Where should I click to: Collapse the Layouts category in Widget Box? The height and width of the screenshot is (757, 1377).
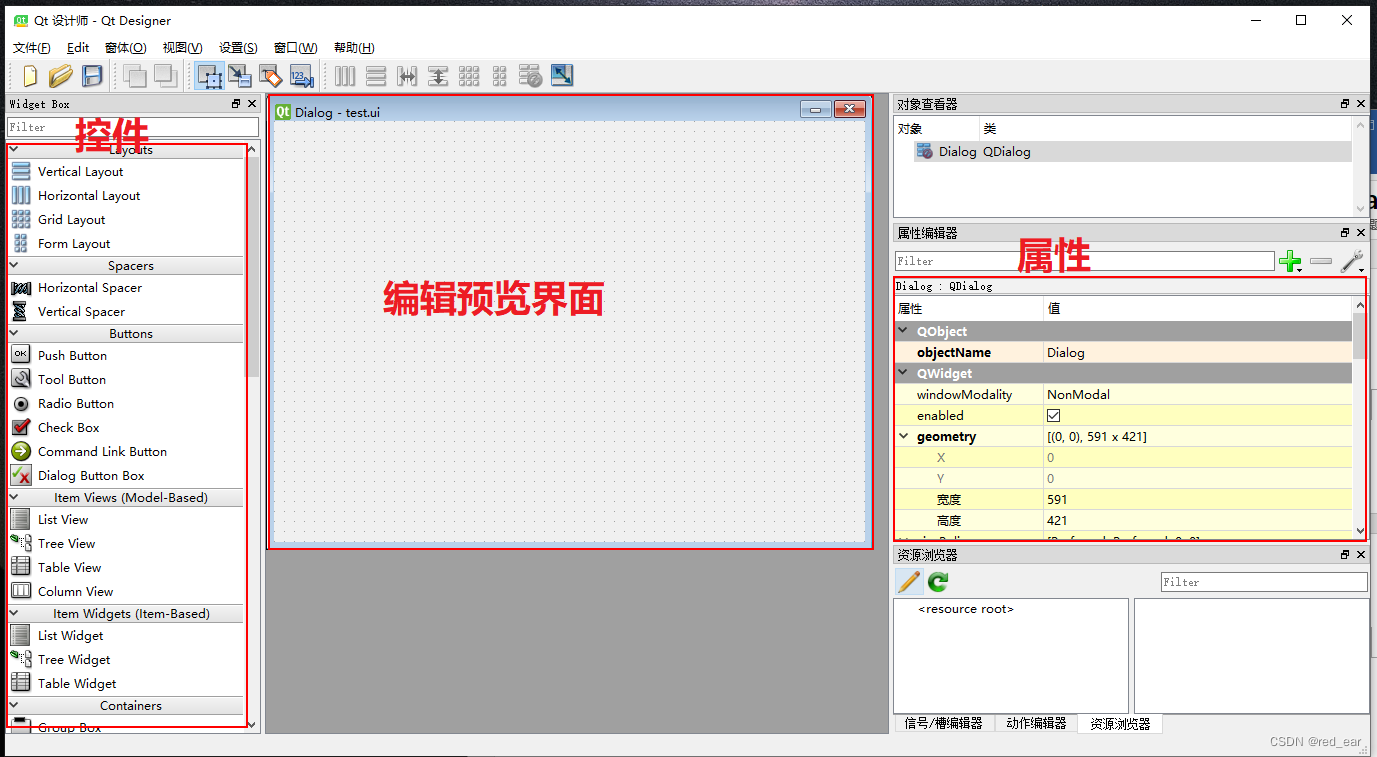14,149
